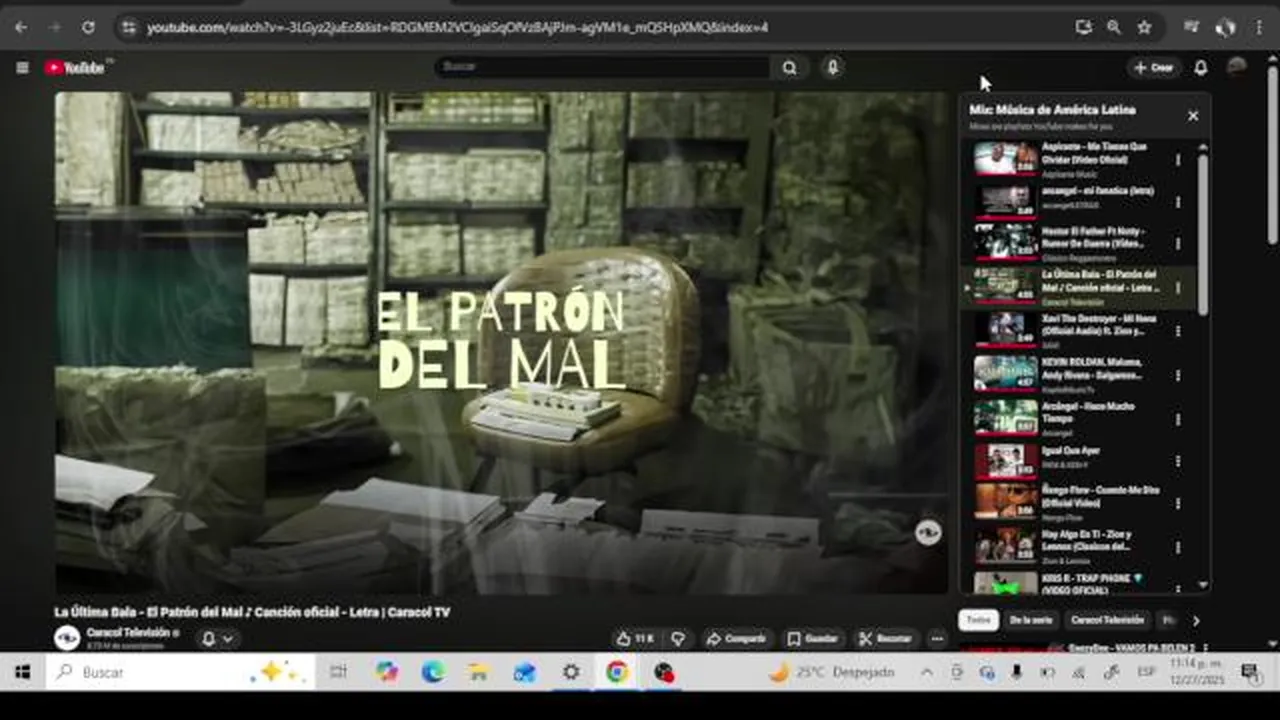
Task: Click the Compartir share button
Action: coord(737,639)
